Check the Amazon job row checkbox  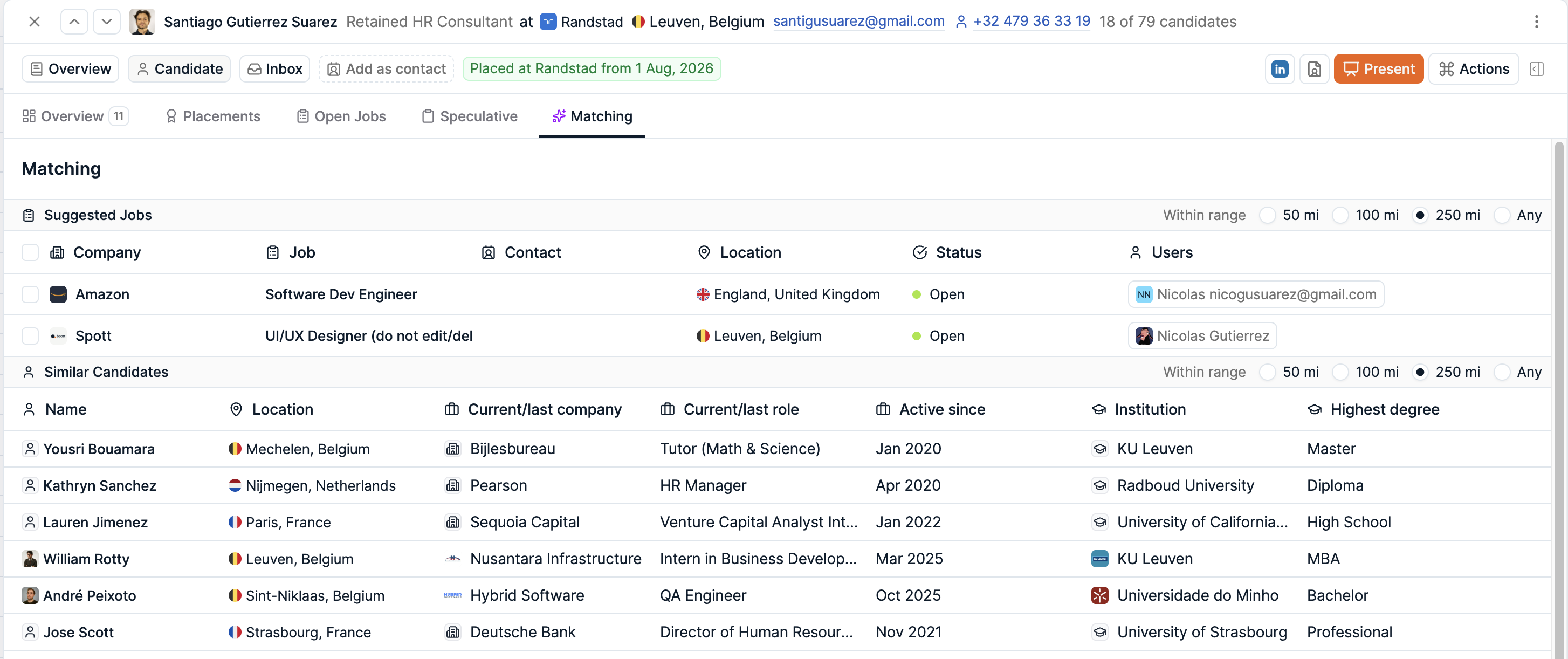coord(30,295)
